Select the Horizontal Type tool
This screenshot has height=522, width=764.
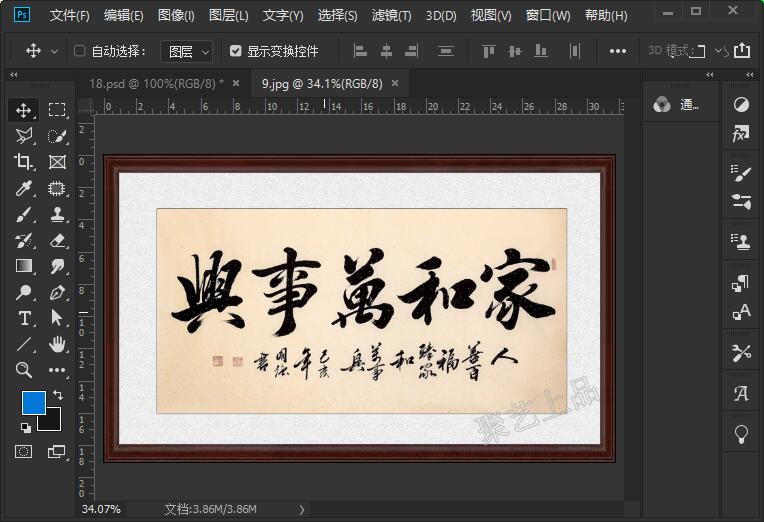point(23,318)
